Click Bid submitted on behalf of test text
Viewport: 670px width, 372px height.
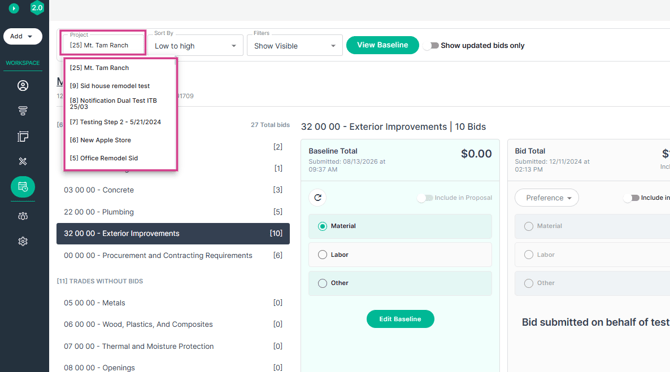click(x=596, y=322)
